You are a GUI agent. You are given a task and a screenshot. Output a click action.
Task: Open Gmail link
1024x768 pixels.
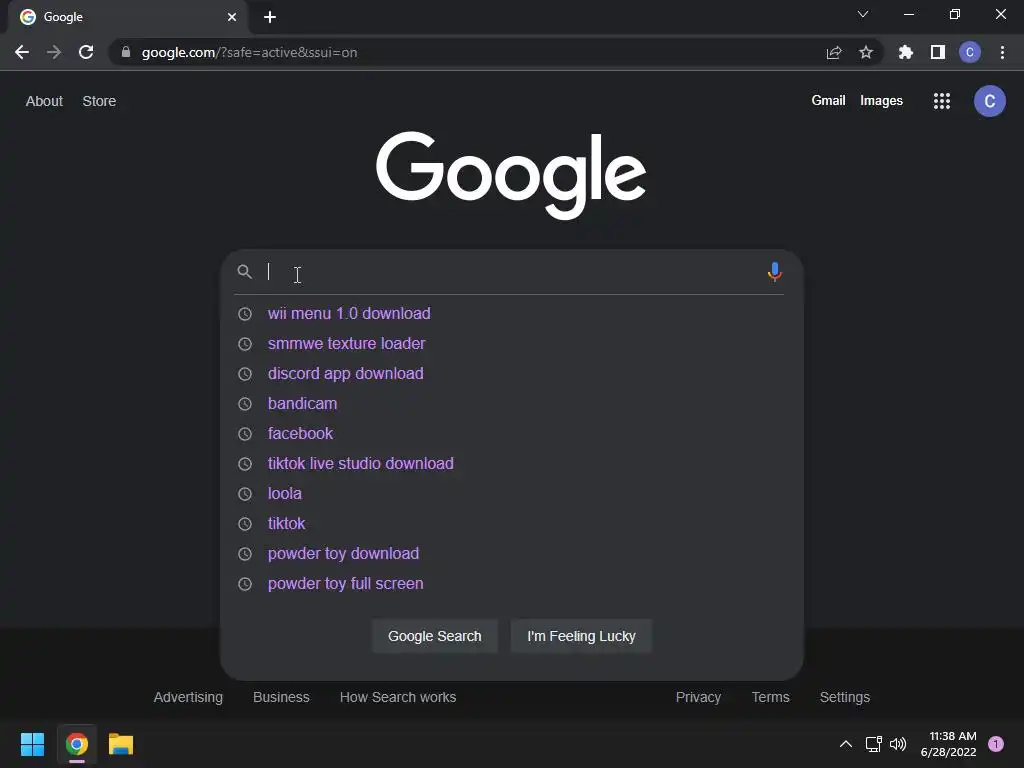(828, 101)
